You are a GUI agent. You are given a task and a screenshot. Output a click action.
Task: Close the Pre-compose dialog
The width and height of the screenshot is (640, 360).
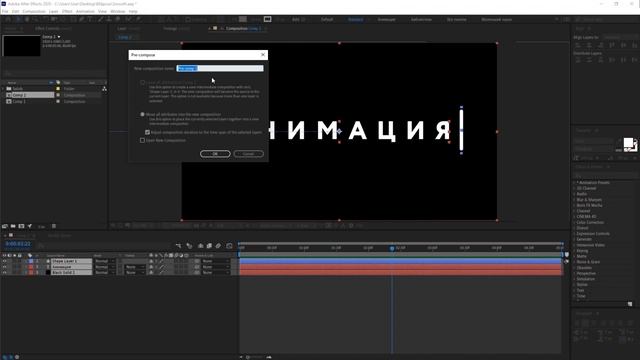[263, 55]
